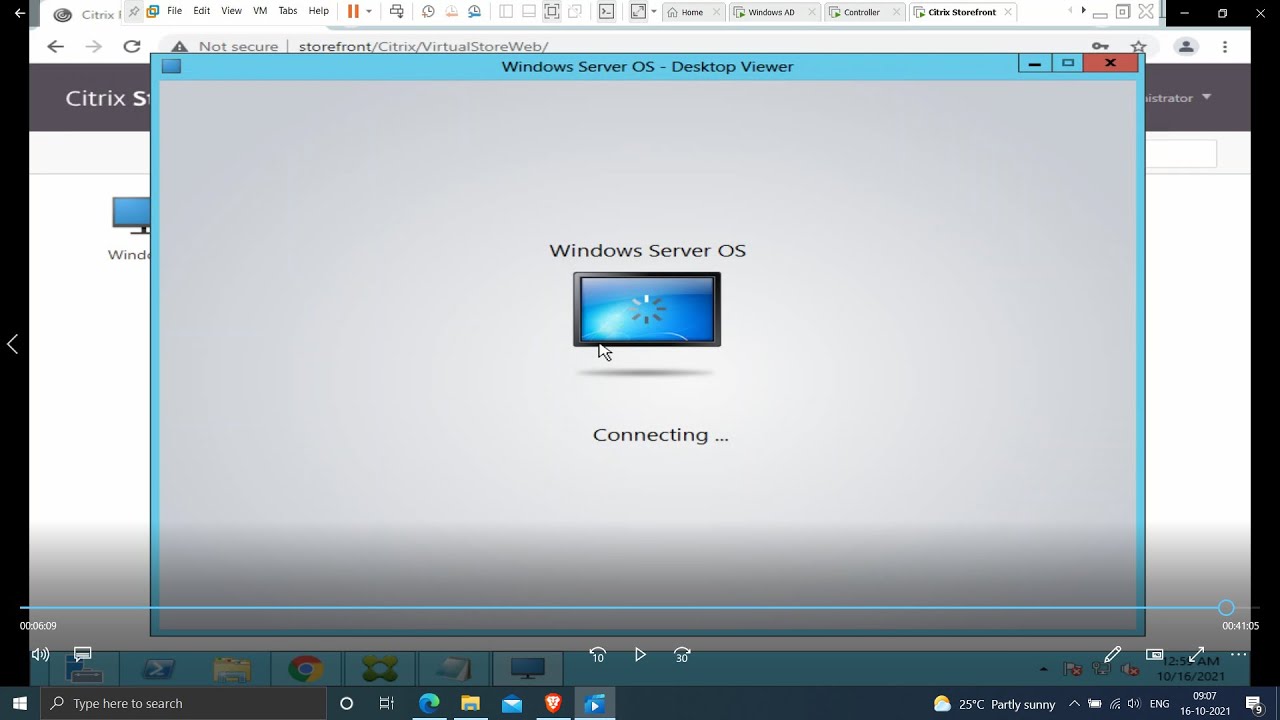Click the Type here to search box
The height and width of the screenshot is (720, 1280).
pyautogui.click(x=184, y=704)
